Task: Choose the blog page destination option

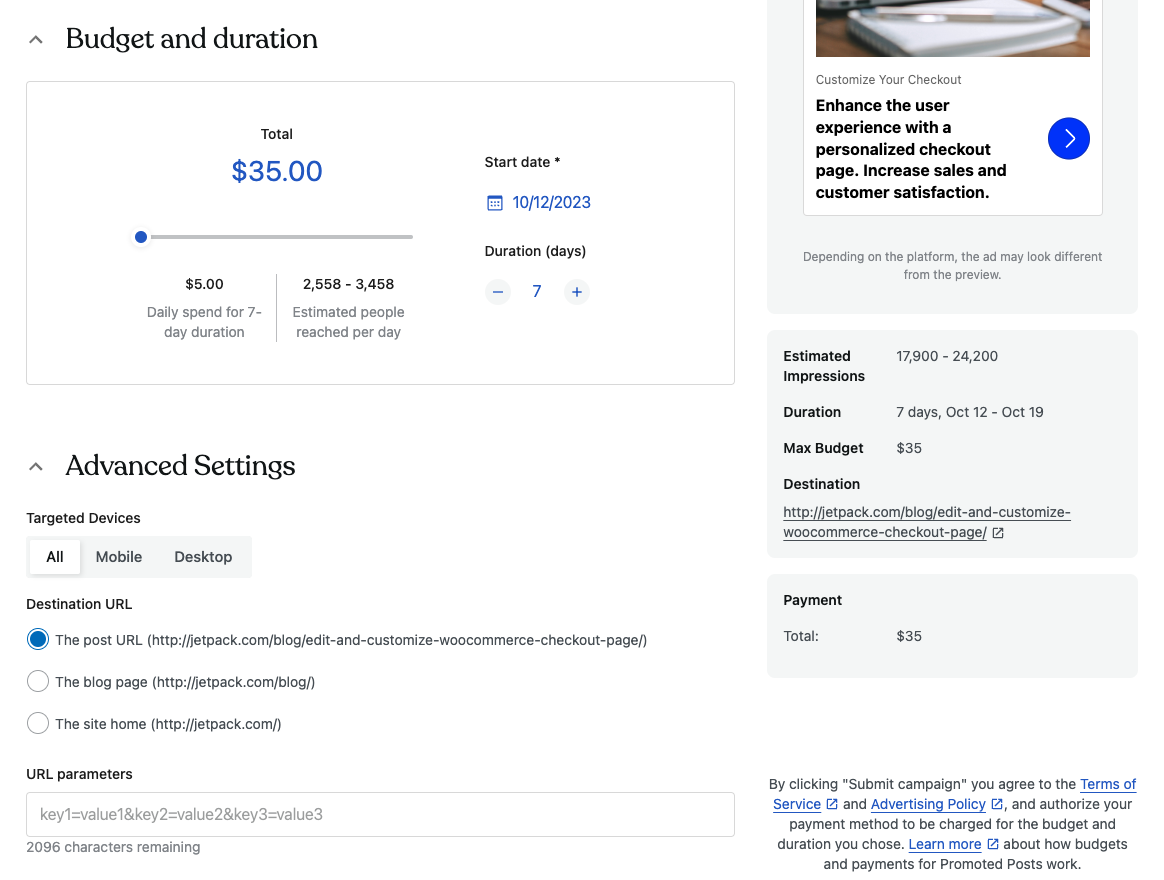Action: point(38,682)
